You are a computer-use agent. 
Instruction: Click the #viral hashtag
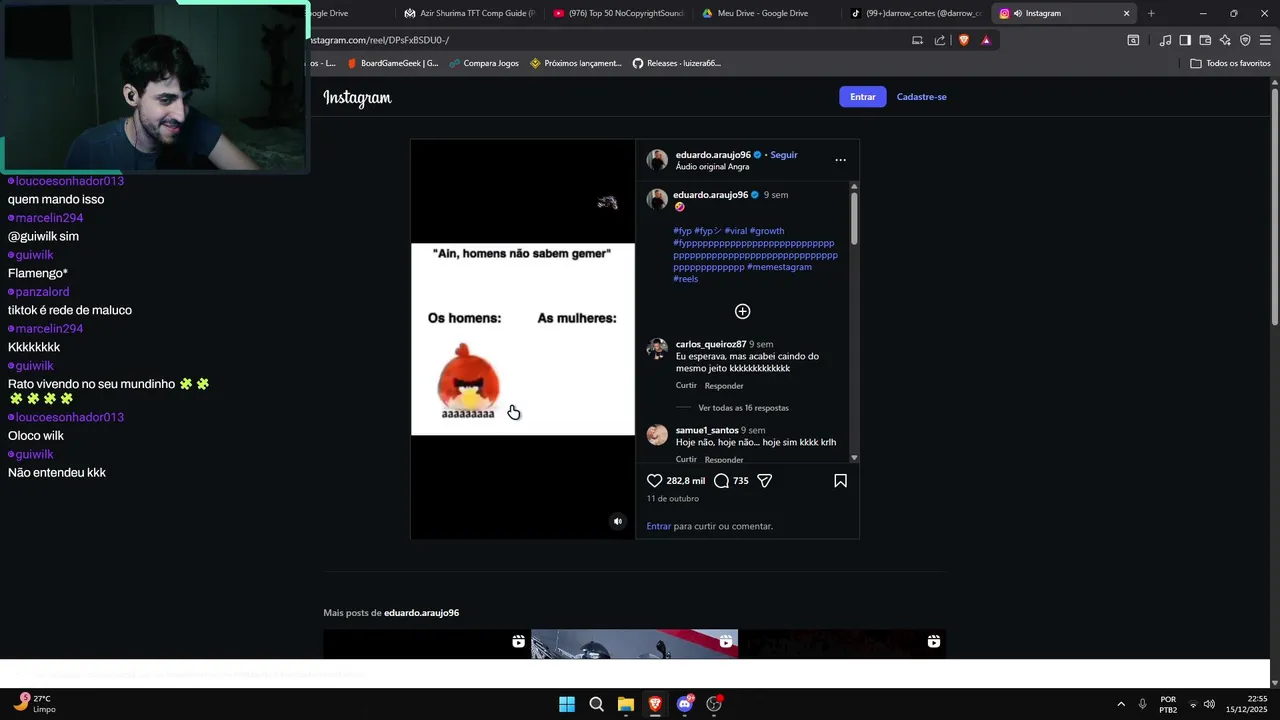click(735, 231)
